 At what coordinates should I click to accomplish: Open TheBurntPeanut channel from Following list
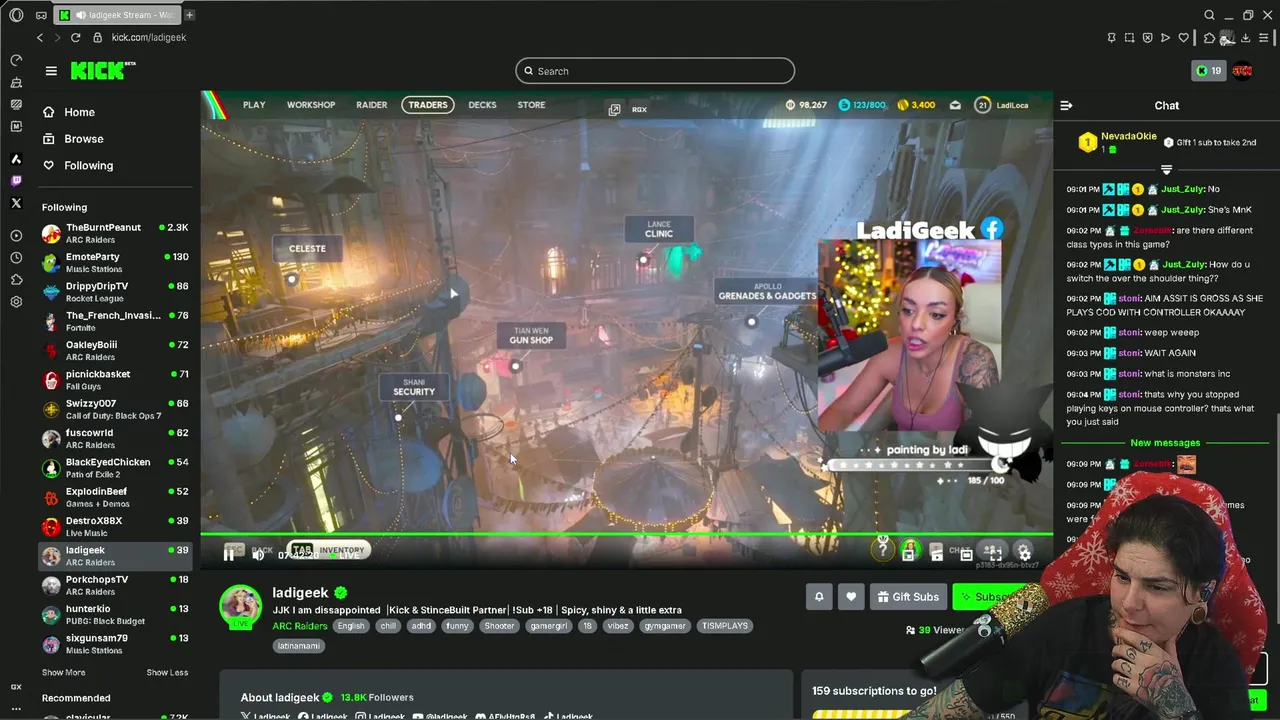pos(115,233)
